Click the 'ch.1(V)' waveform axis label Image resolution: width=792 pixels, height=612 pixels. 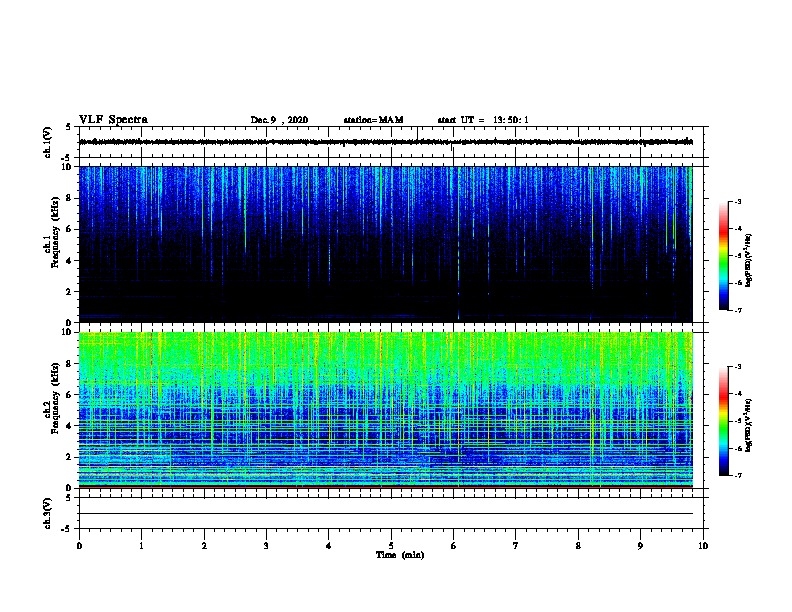tap(47, 142)
